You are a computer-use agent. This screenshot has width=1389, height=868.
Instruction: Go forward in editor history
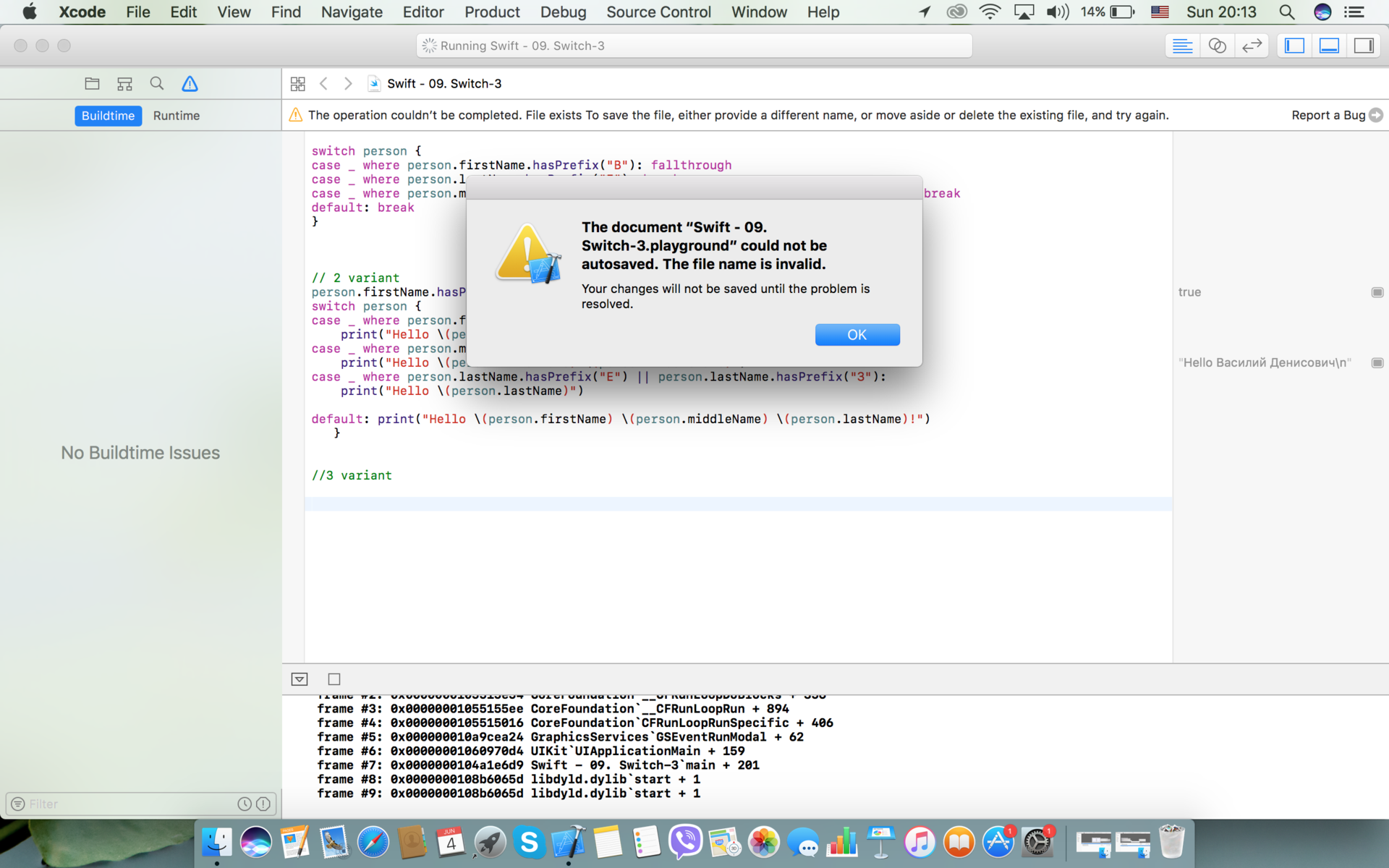coord(348,83)
